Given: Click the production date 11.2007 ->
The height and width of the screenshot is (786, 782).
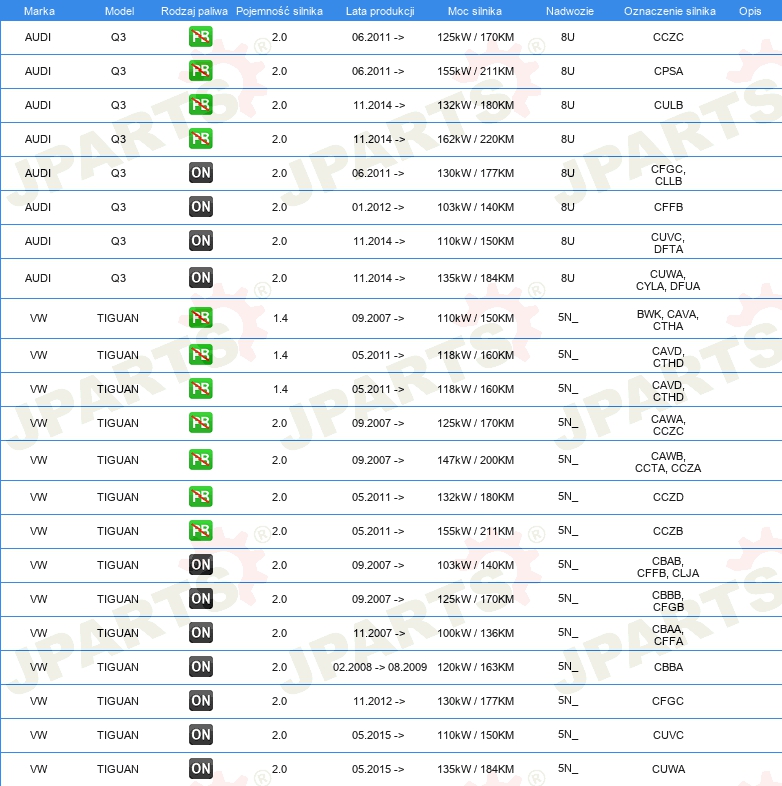Looking at the screenshot, I should coord(379,633).
